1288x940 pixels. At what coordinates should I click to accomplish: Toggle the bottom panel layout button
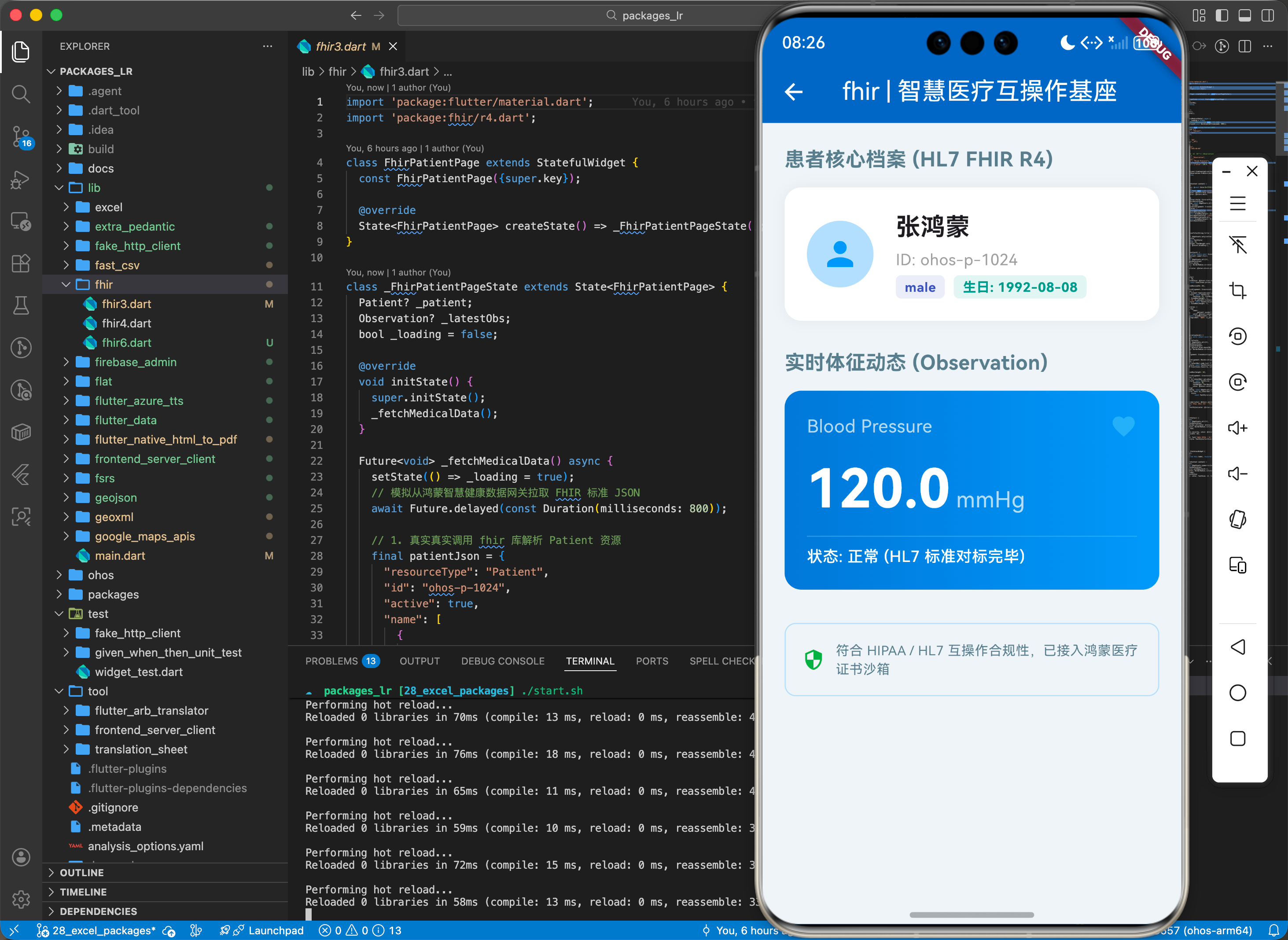(1245, 15)
